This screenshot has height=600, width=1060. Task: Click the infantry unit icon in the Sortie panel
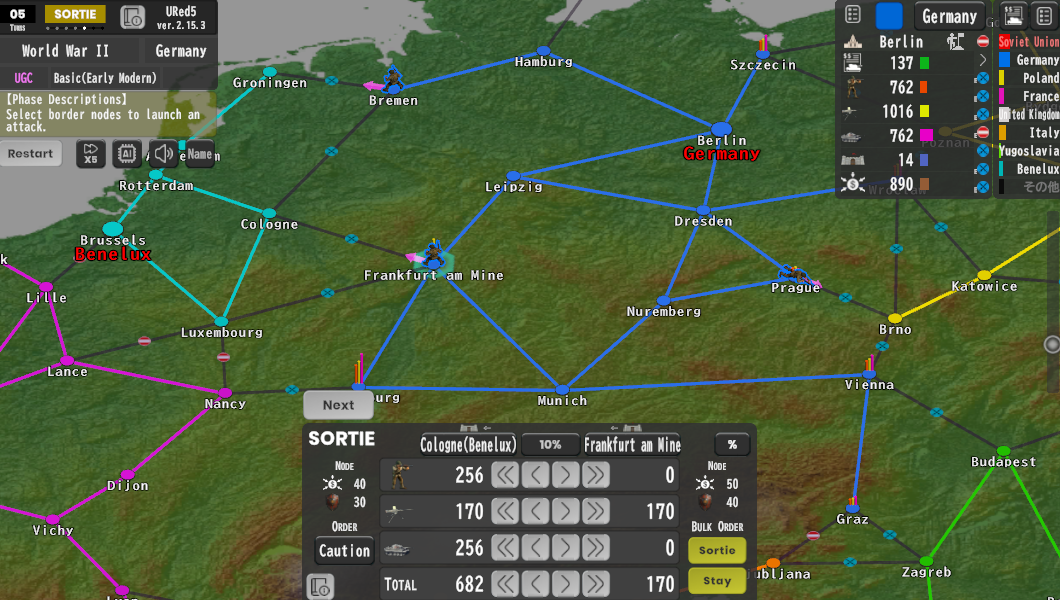(x=399, y=475)
